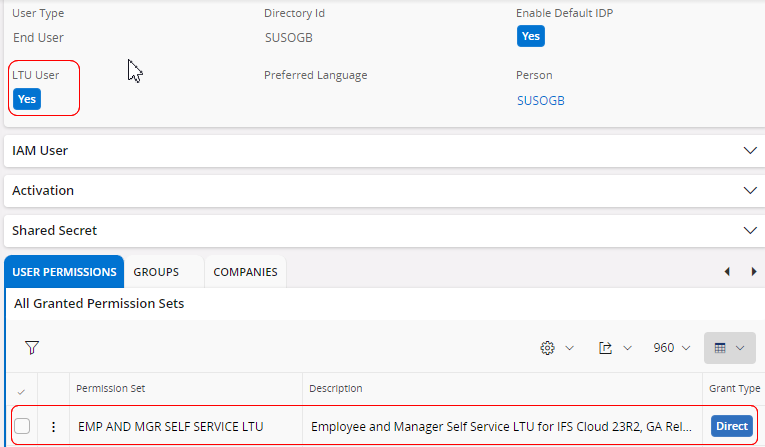Switch to the Companies tab
Viewport: 765px width, 447px height.
tap(245, 272)
